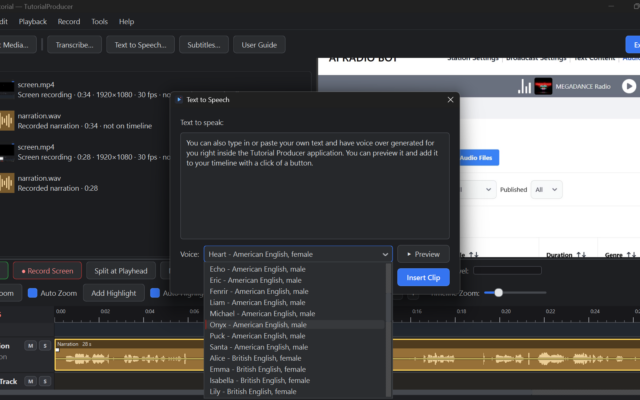Viewport: 640px width, 400px height.
Task: Select the Narration 28 s clip label
Action: 74,344
